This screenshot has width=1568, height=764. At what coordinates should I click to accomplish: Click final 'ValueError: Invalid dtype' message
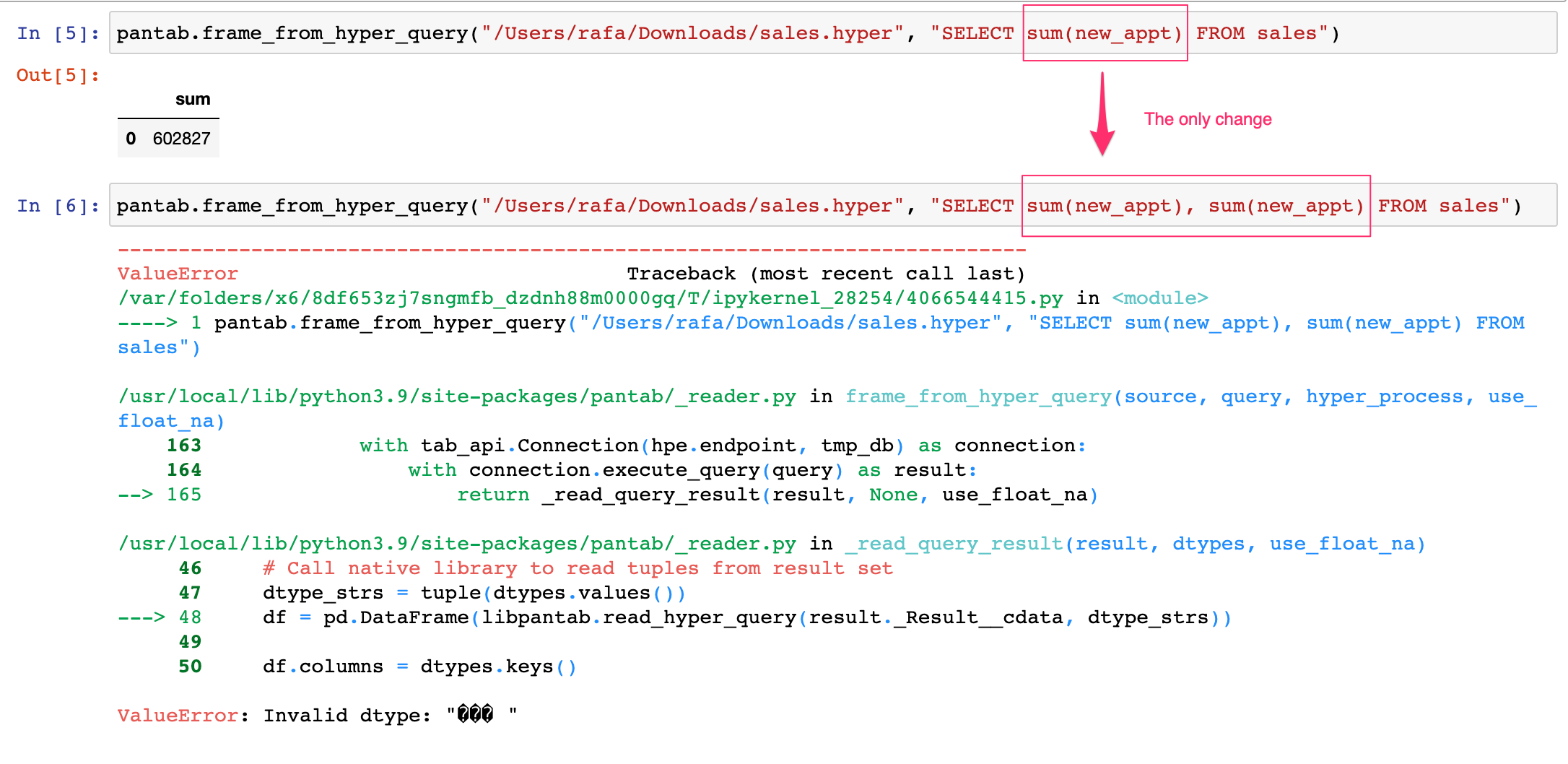click(x=318, y=716)
